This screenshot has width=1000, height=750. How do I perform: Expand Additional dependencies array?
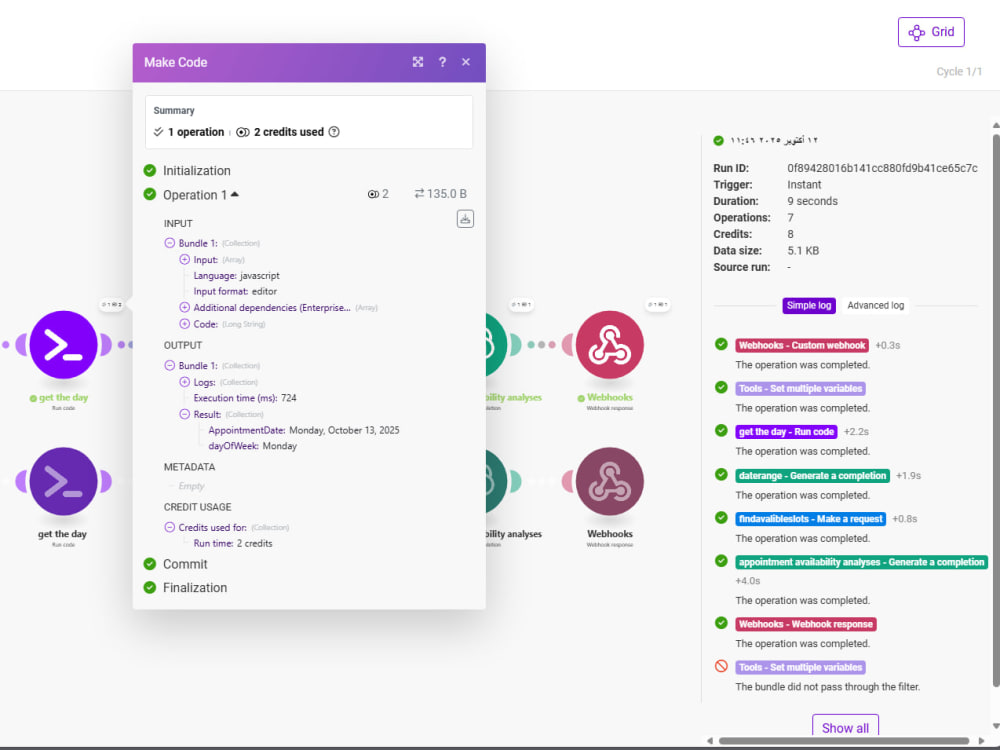click(x=184, y=307)
